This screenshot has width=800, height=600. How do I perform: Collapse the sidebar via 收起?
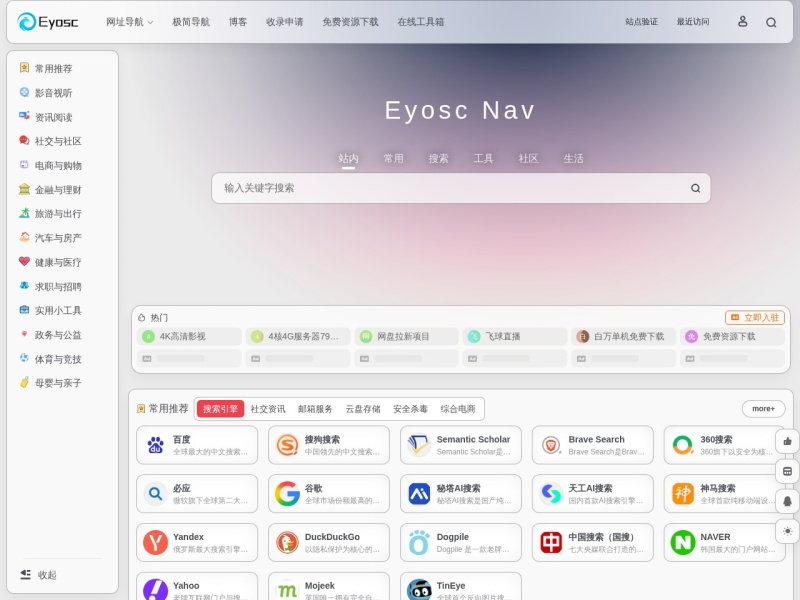pyautogui.click(x=39, y=575)
